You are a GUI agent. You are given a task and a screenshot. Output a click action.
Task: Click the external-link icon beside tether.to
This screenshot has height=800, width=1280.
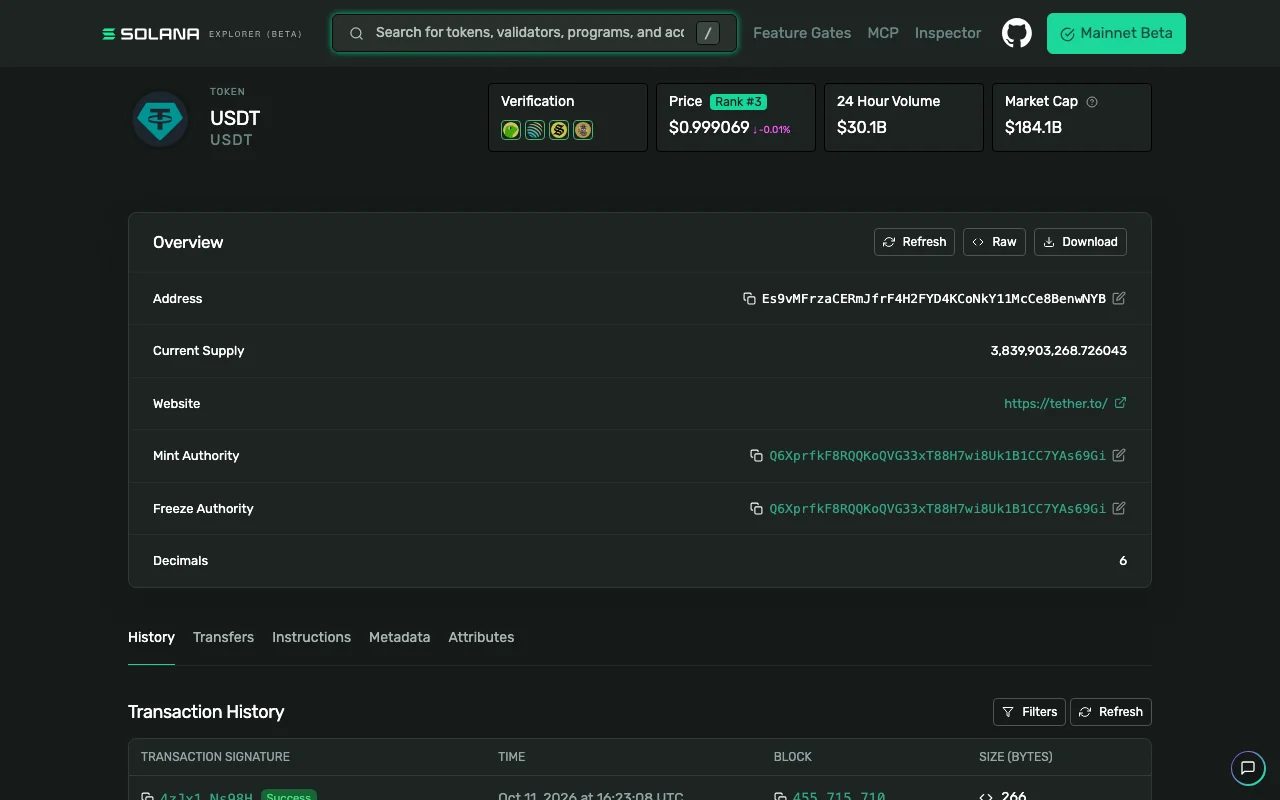(1120, 403)
